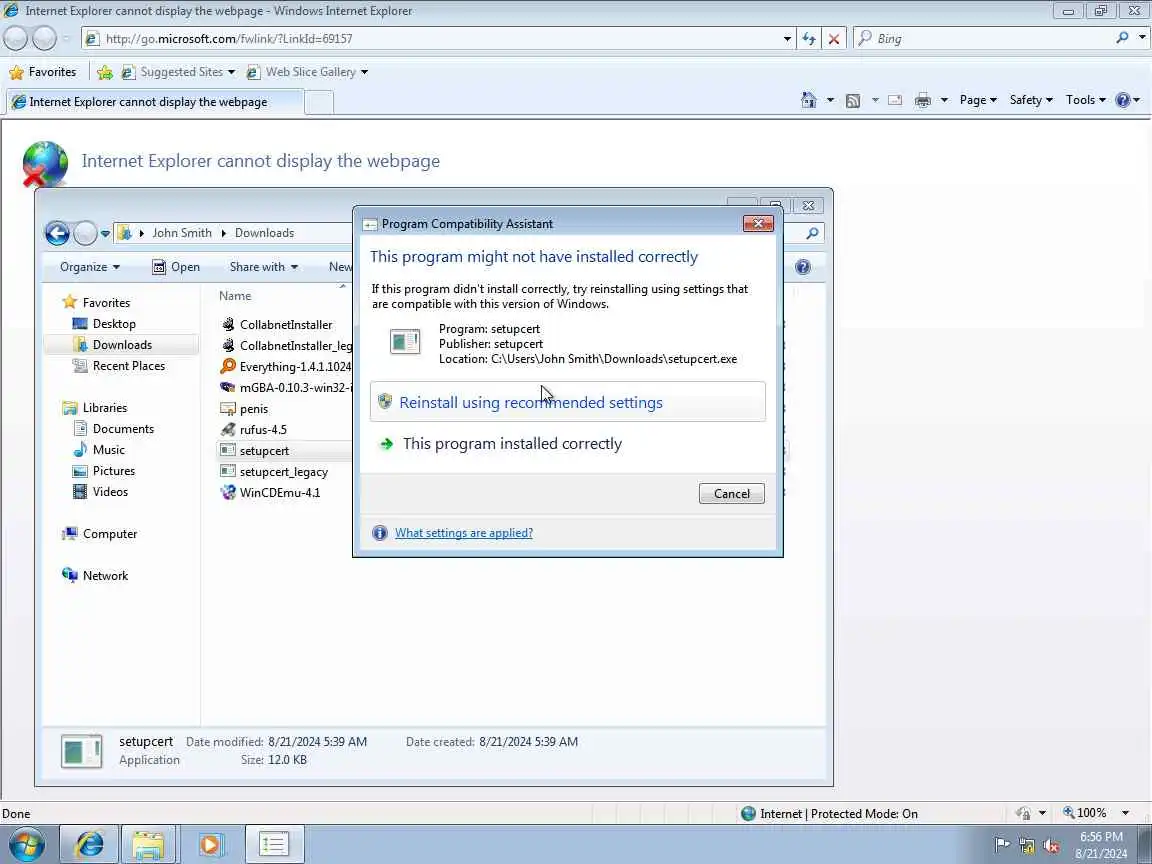Click Explorer help icon
The image size is (1152, 864).
coord(802,267)
